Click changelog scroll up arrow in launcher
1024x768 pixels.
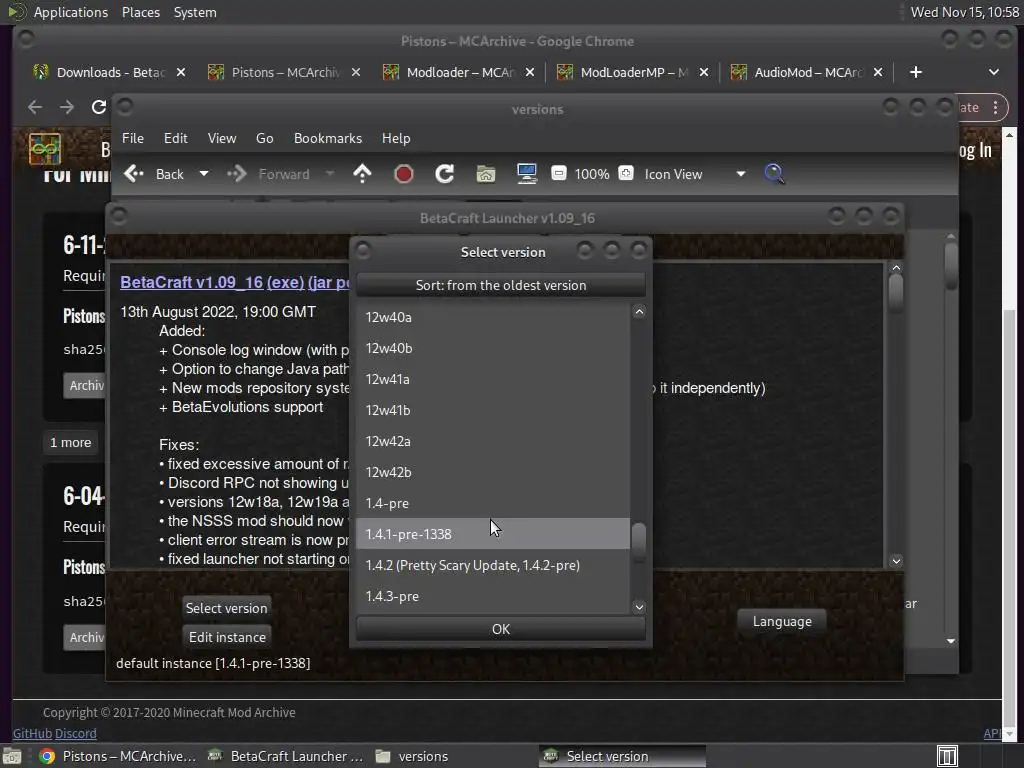click(896, 268)
